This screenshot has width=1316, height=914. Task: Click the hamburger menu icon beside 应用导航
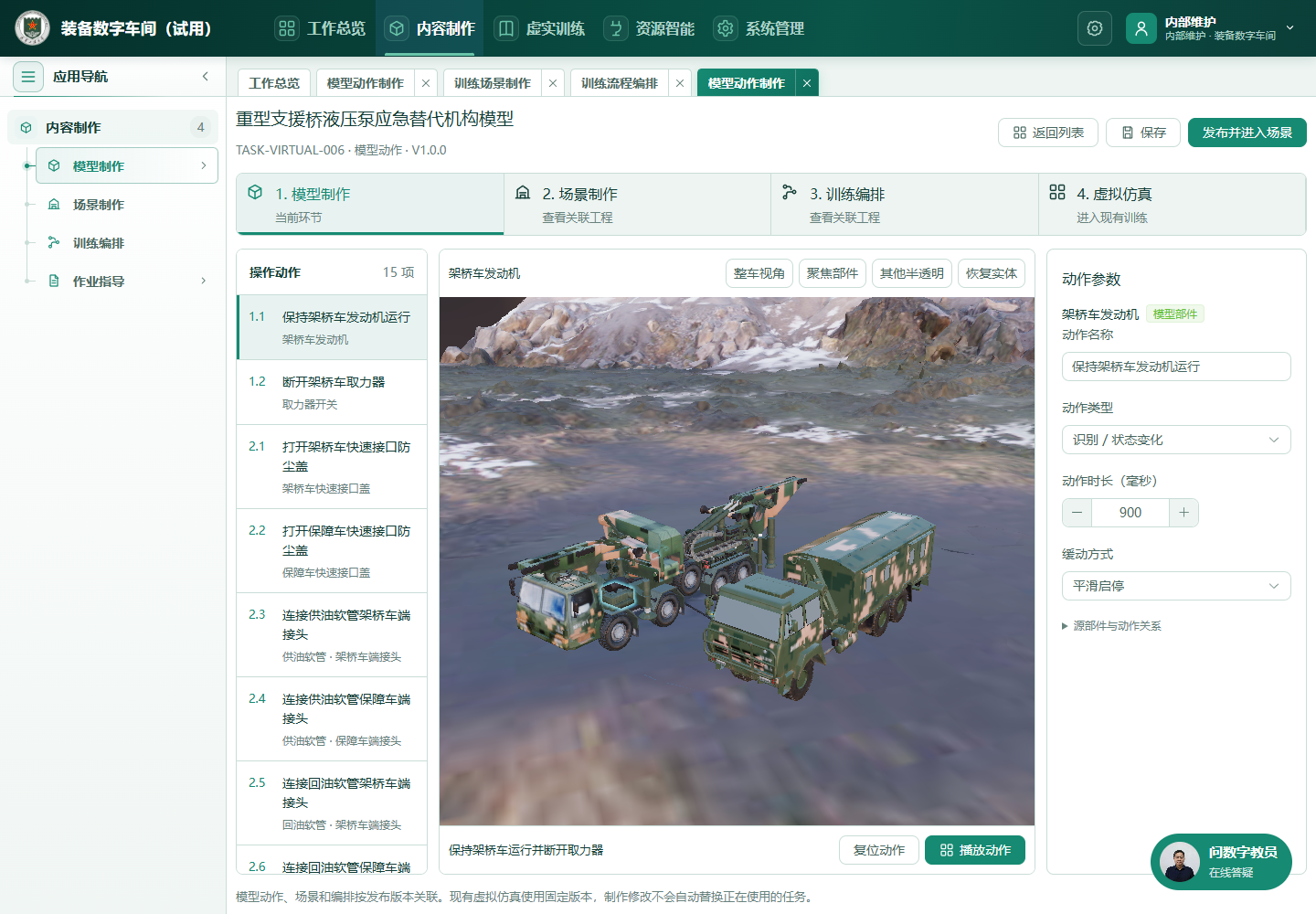(28, 77)
